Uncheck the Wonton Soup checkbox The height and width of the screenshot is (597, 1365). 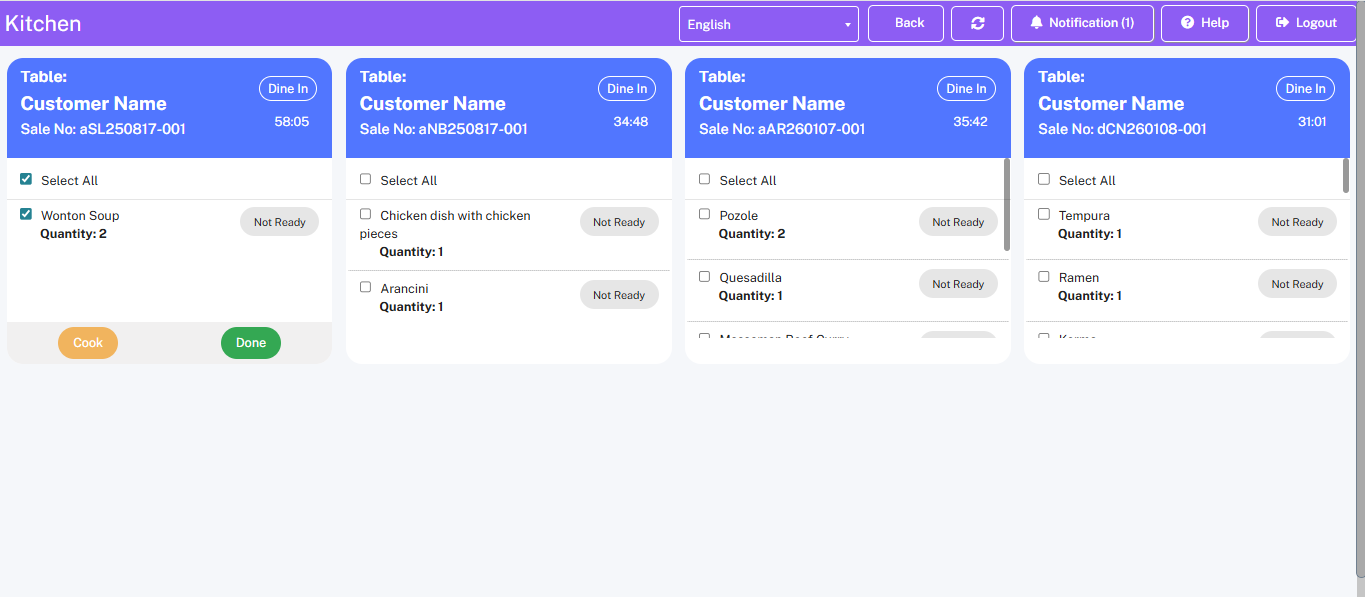pyautogui.click(x=26, y=214)
